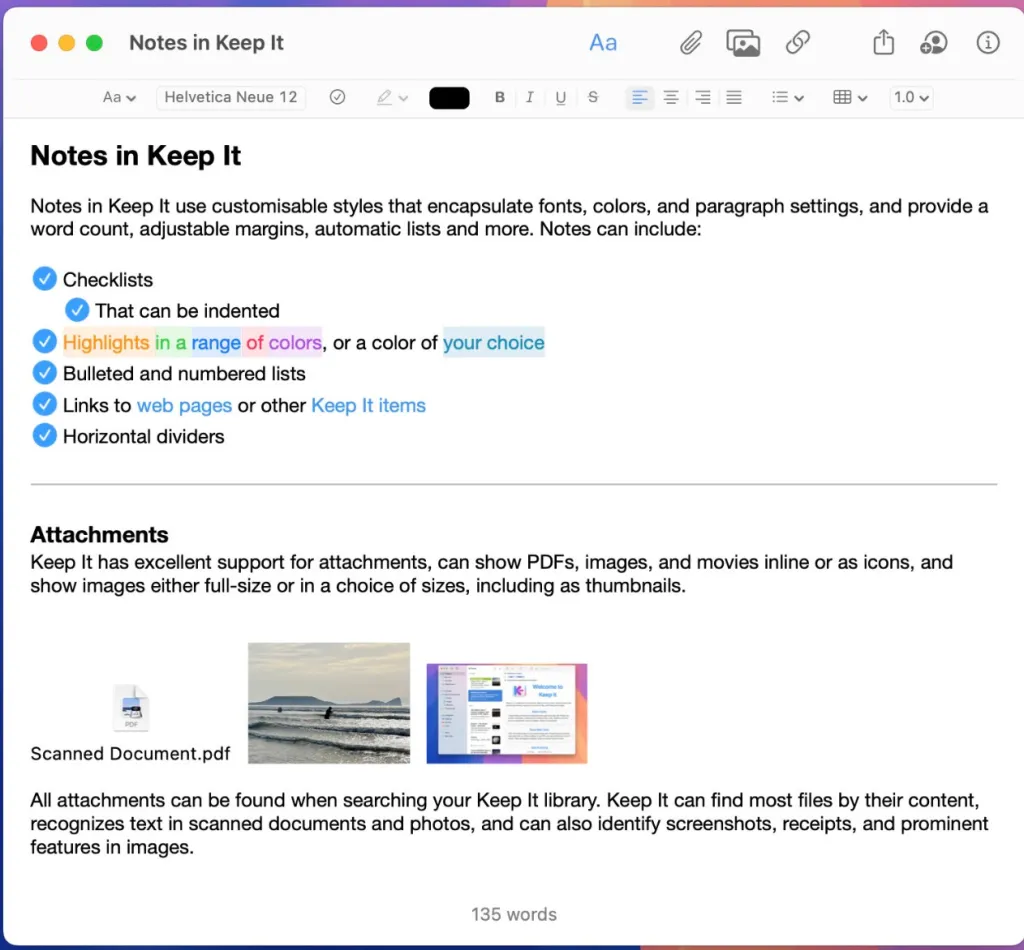This screenshot has width=1024, height=950.
Task: Insert an image with the photos icon
Action: 743,43
